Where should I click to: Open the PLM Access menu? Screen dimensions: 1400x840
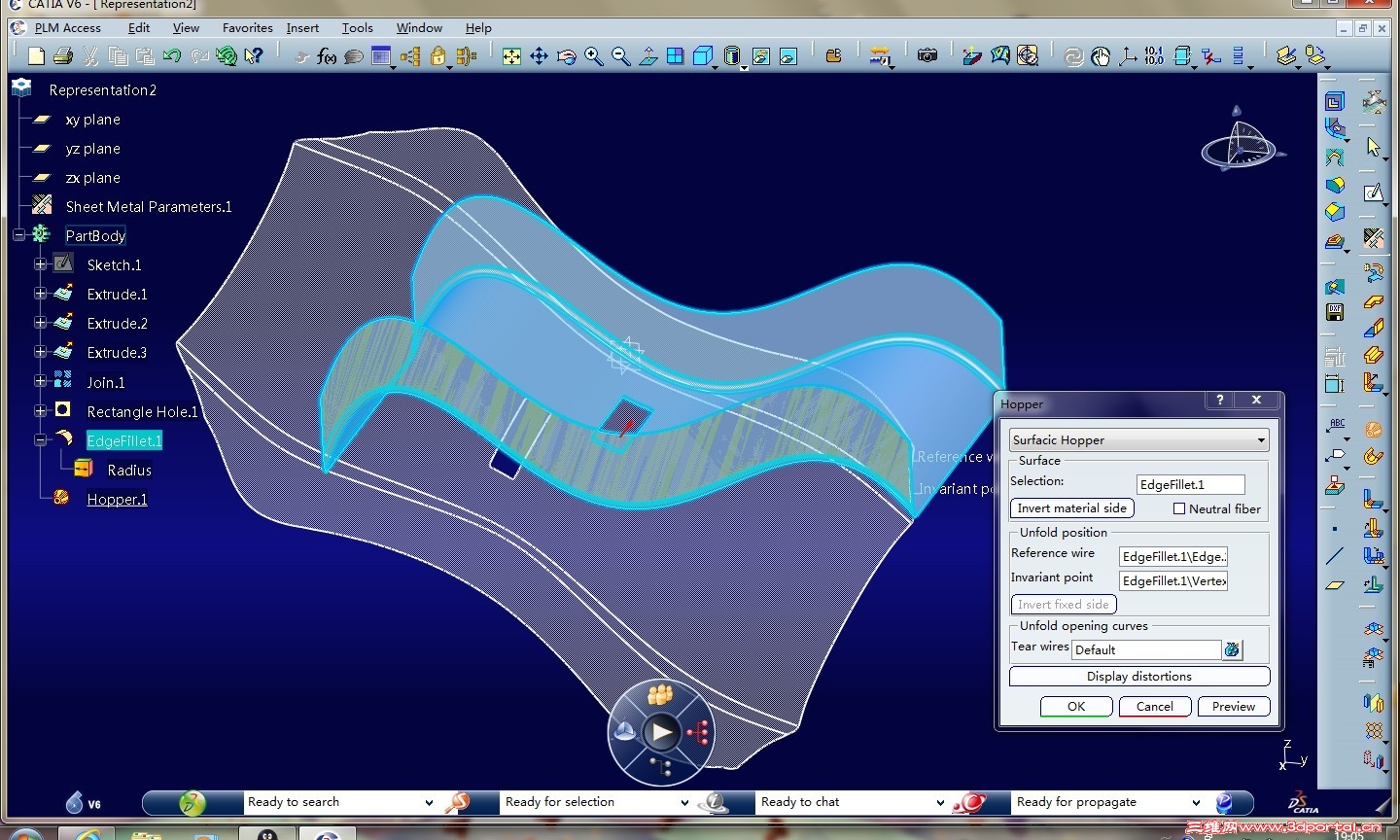tap(67, 28)
